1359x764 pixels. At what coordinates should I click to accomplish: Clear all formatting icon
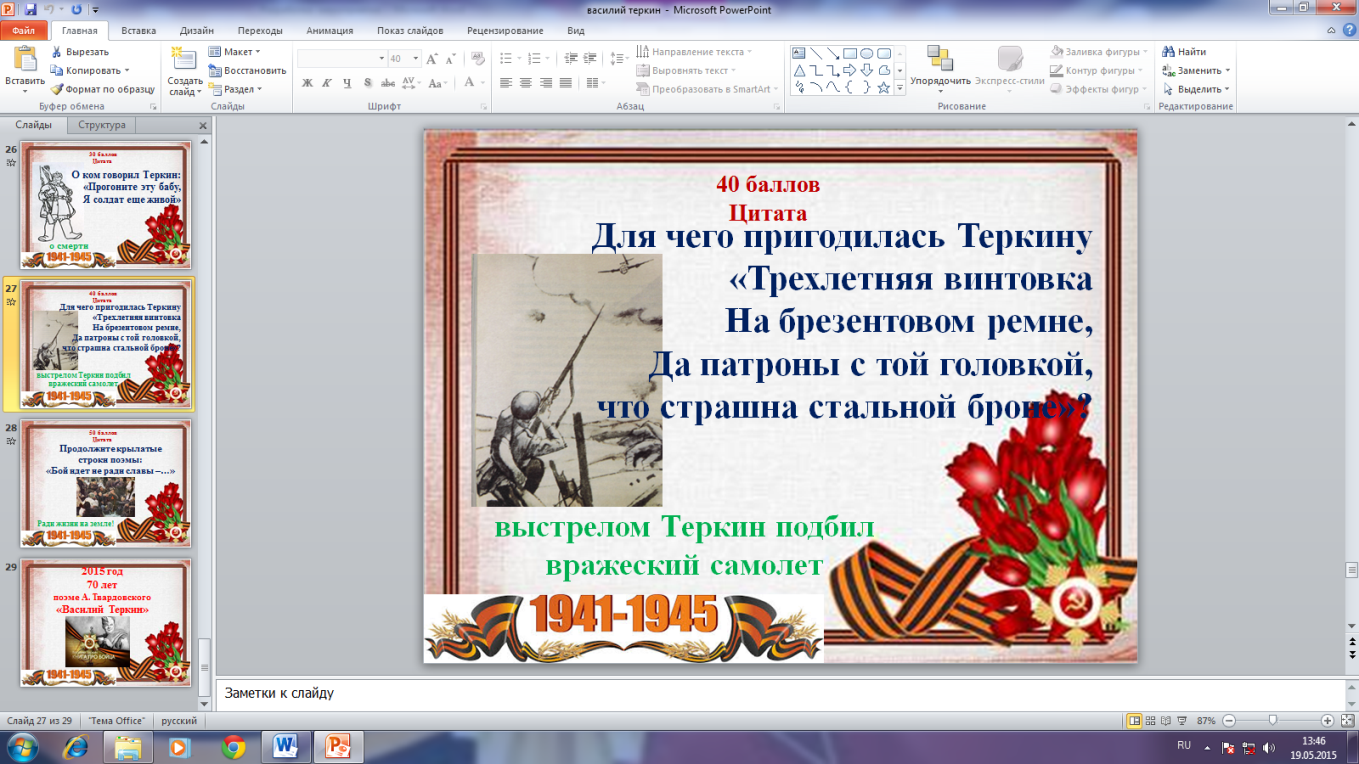pyautogui.click(x=478, y=58)
